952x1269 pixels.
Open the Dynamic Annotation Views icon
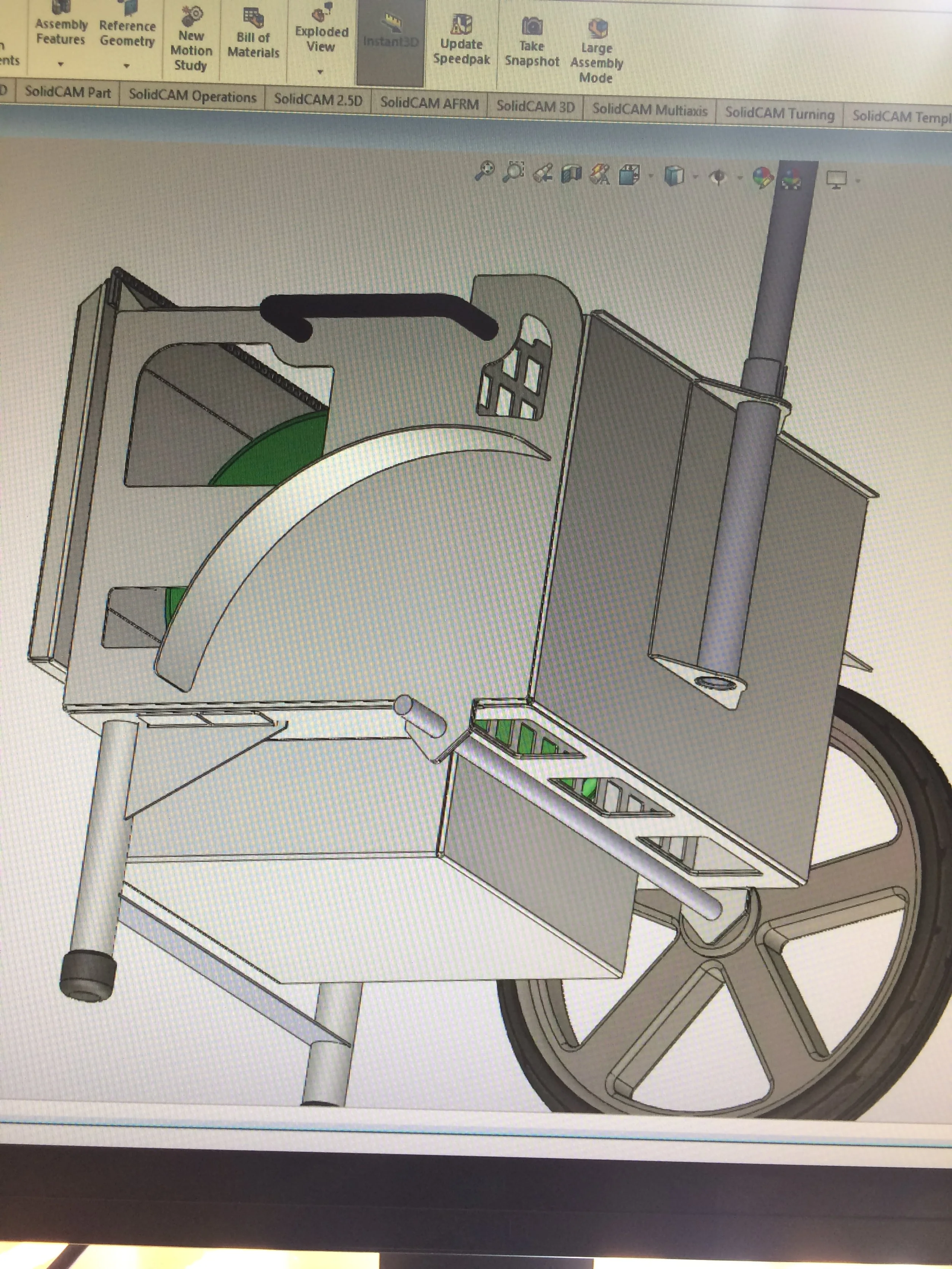tap(600, 174)
